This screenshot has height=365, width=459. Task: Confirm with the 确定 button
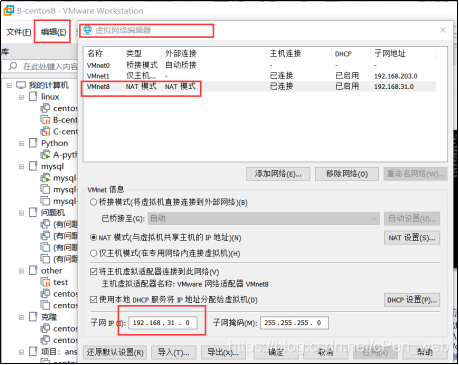[276, 352]
